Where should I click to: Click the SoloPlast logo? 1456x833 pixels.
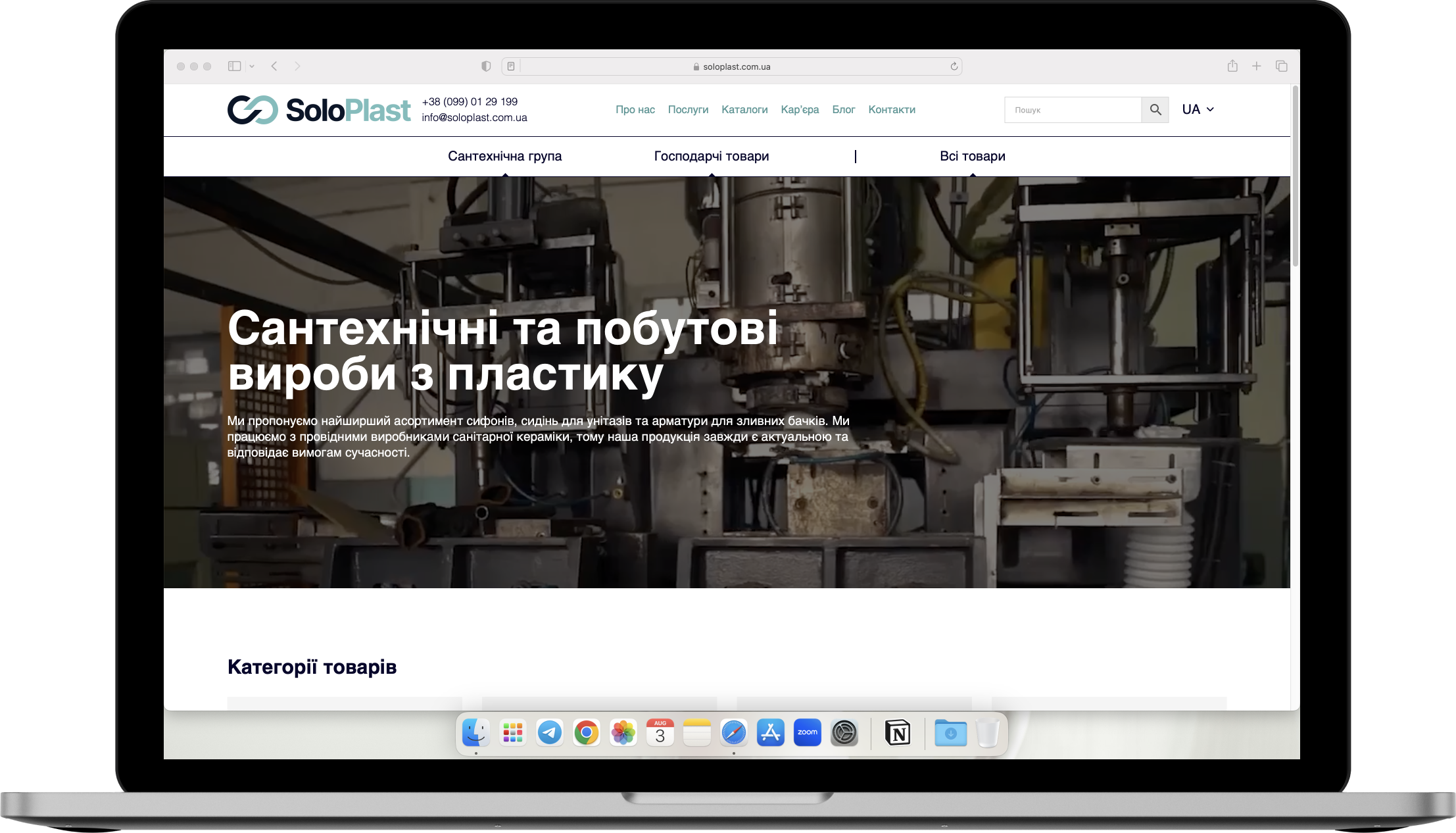319,110
